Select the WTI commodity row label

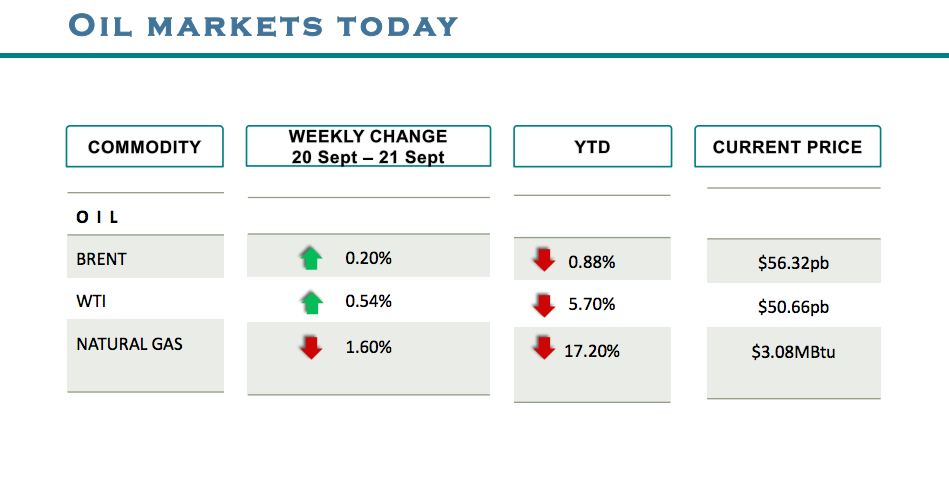click(91, 301)
